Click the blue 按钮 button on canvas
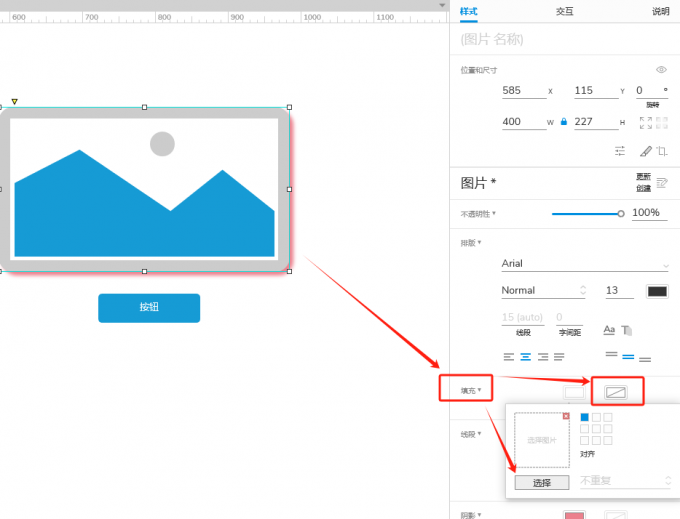680x519 pixels. (149, 308)
